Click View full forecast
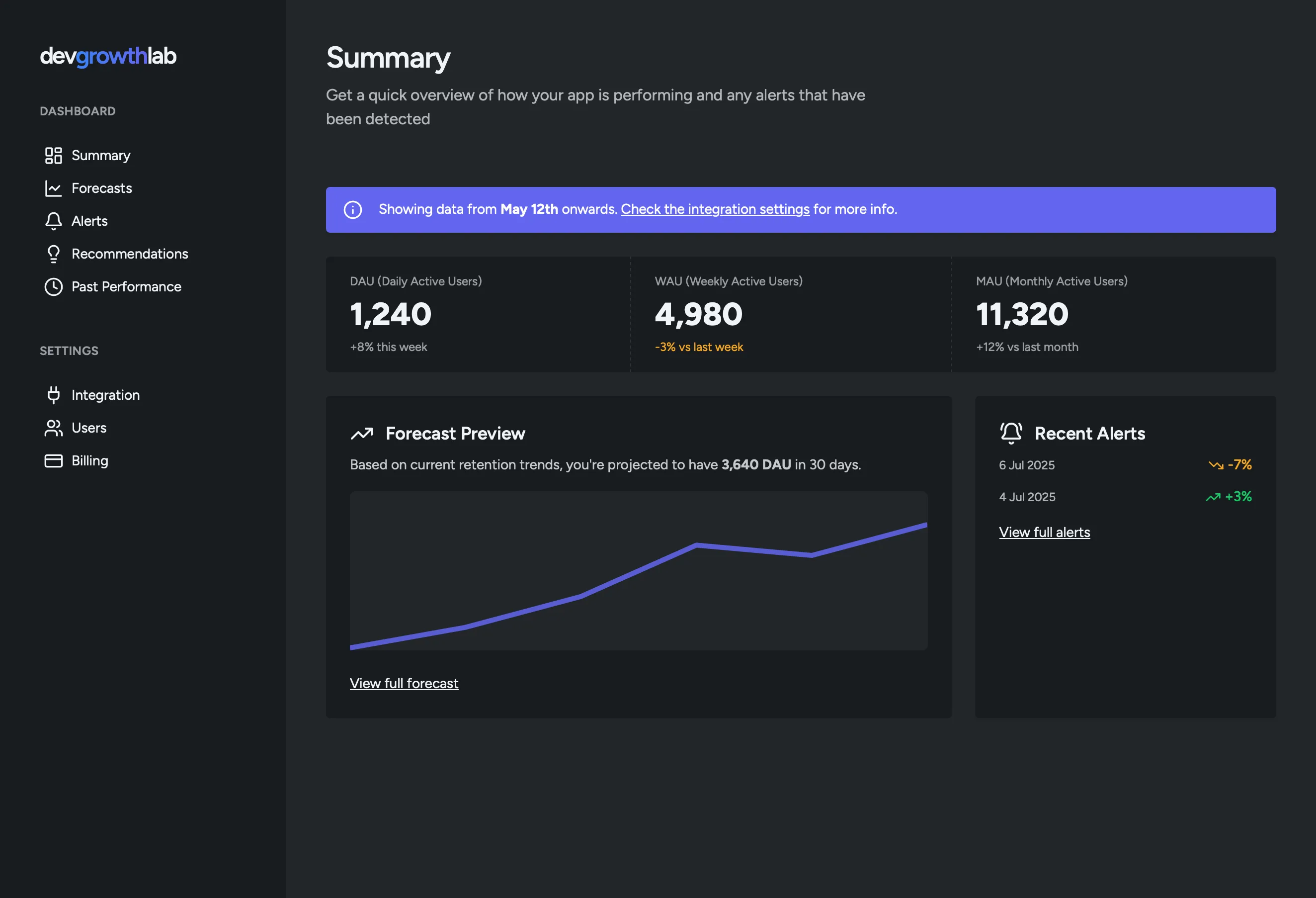1316x898 pixels. 404,683
